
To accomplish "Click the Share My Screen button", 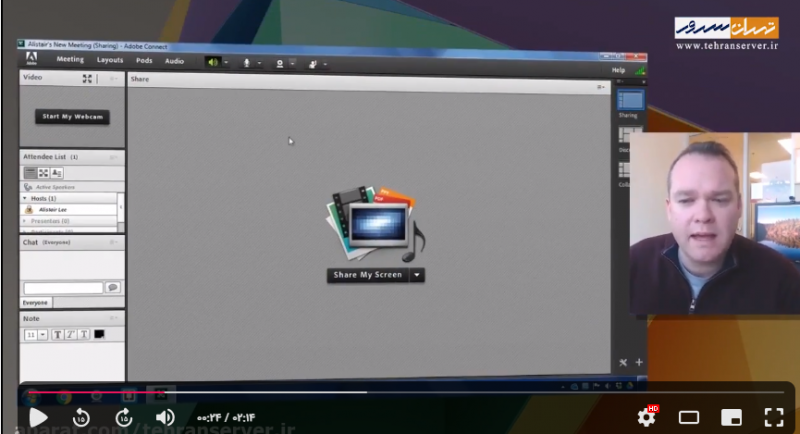I will (368, 275).
